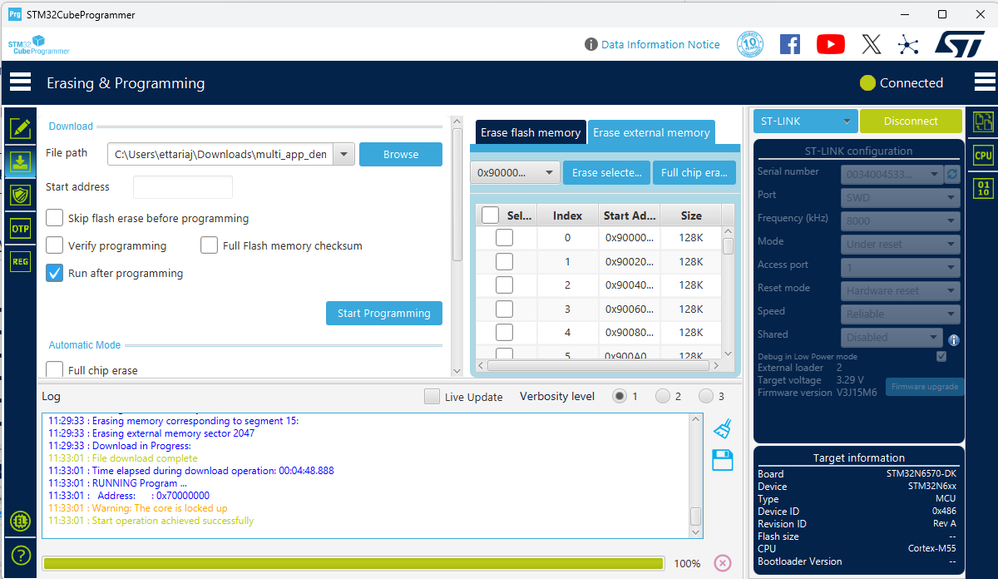Clear log with the broom icon
The image size is (998, 579).
(722, 429)
